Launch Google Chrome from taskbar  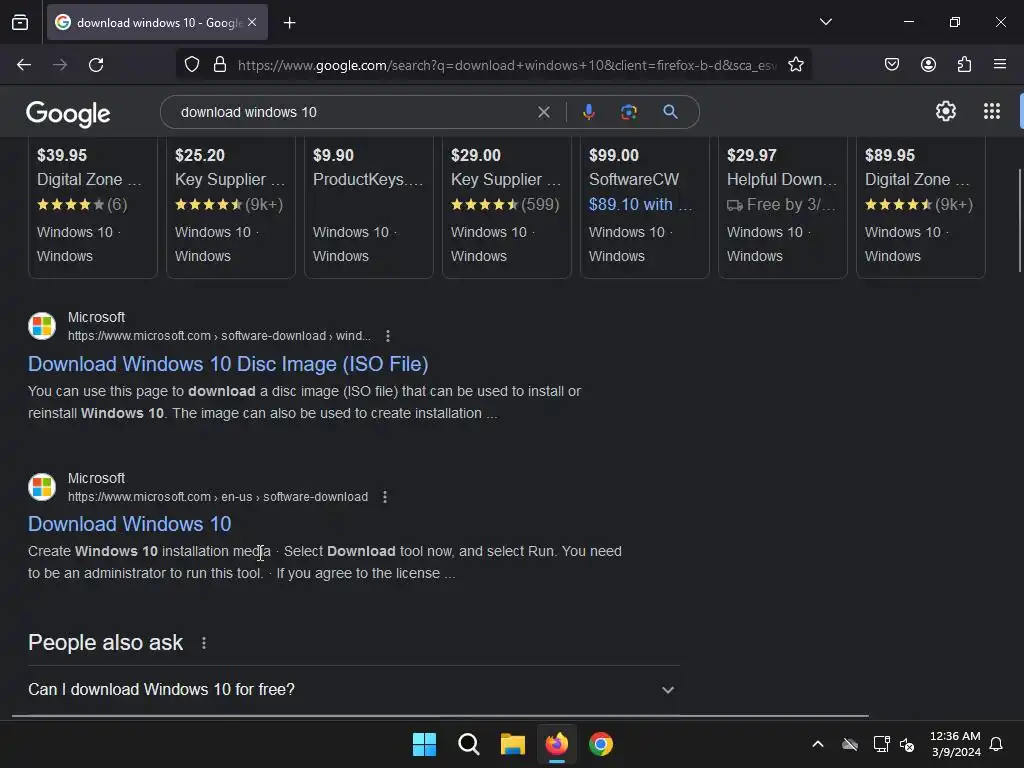pyautogui.click(x=601, y=744)
